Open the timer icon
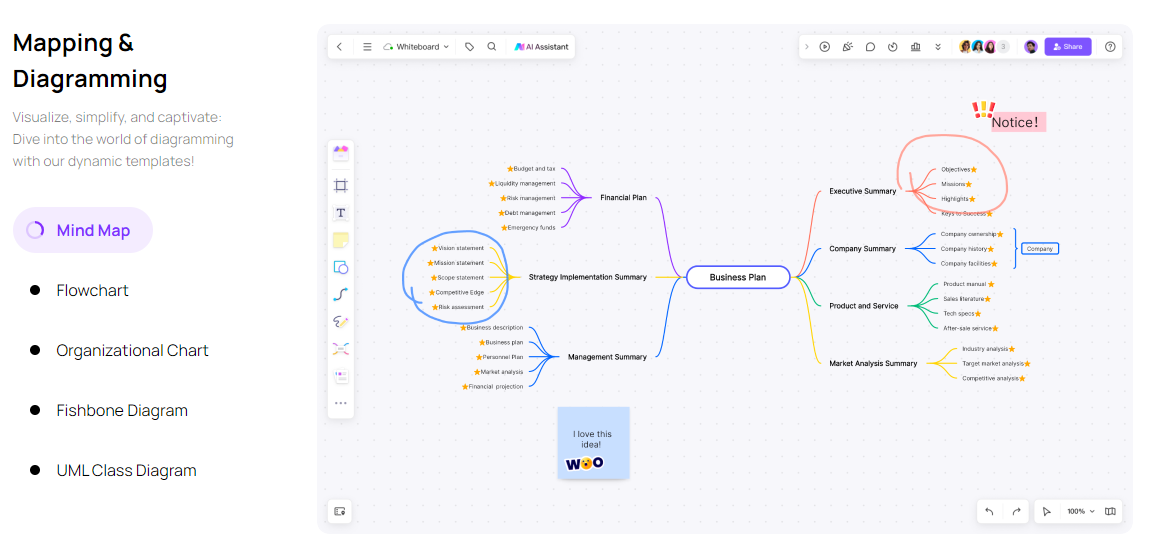 pyautogui.click(x=893, y=47)
